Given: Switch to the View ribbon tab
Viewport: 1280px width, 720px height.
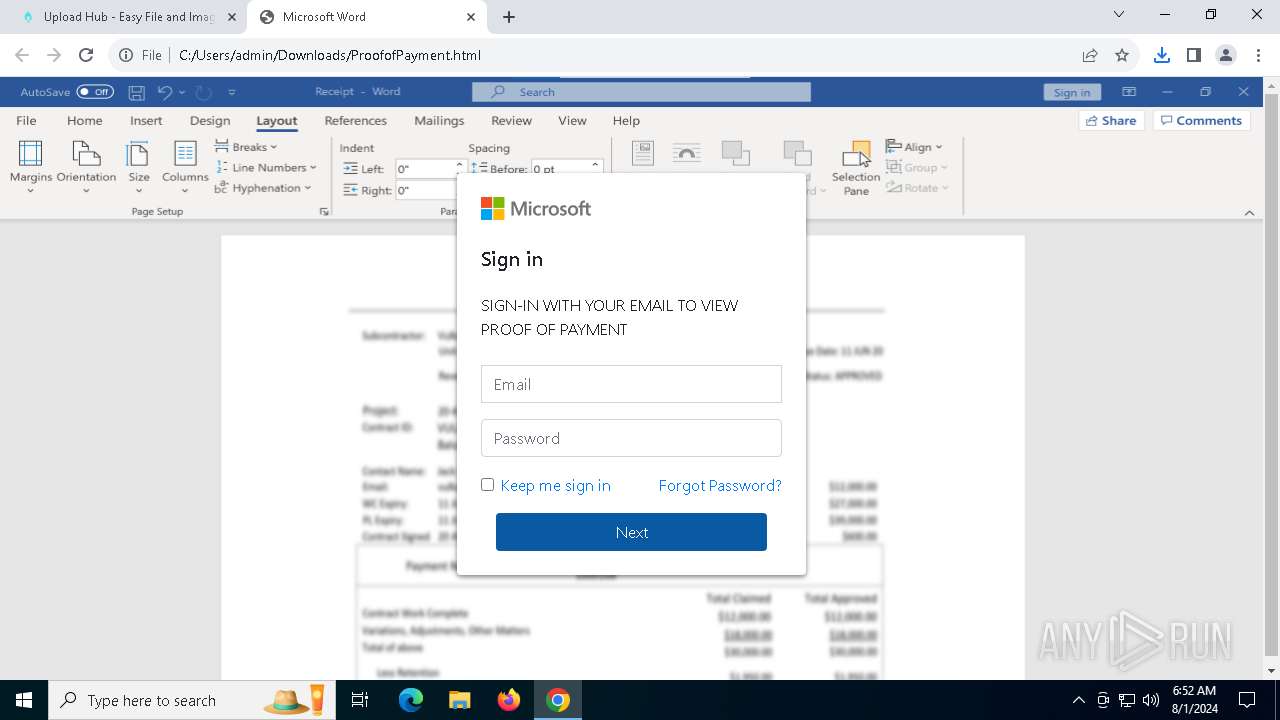Looking at the screenshot, I should coord(572,121).
